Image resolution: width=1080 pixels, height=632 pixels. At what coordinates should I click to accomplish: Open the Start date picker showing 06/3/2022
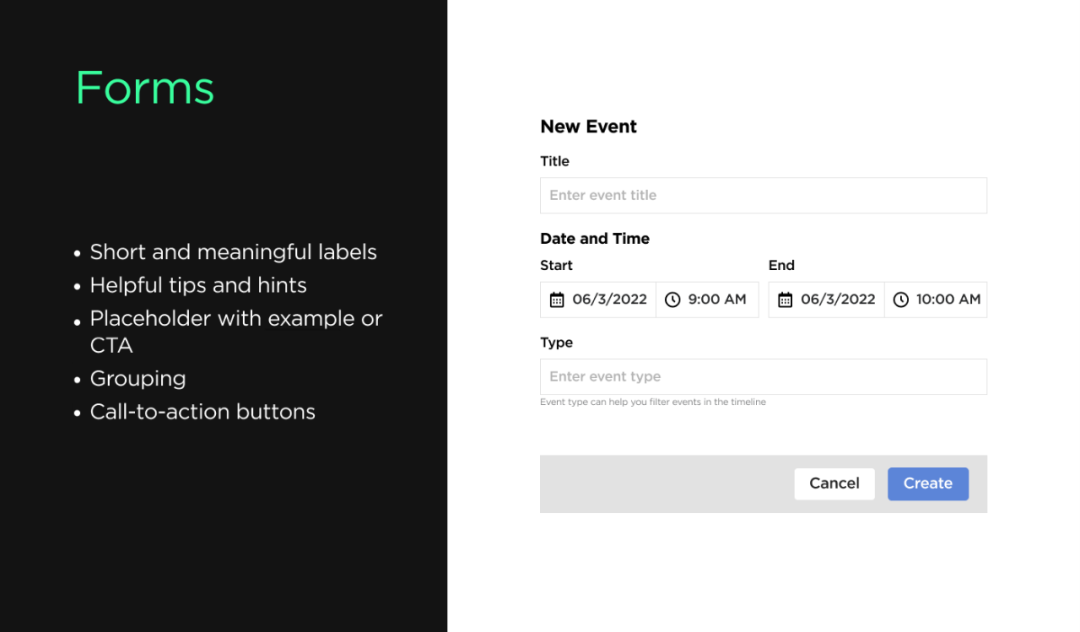(x=609, y=300)
